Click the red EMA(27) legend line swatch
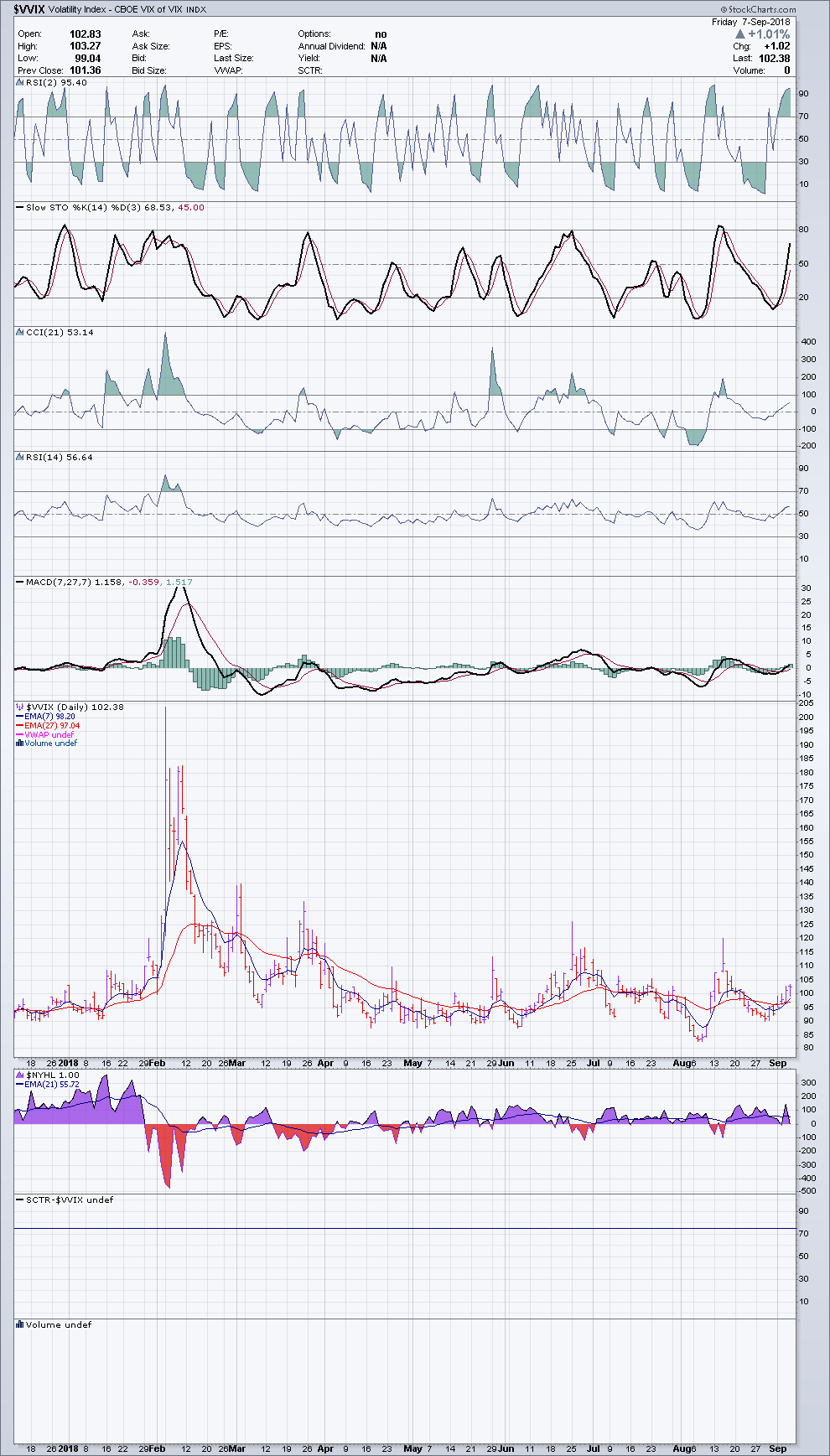Image resolution: width=830 pixels, height=1456 pixels. [20, 726]
